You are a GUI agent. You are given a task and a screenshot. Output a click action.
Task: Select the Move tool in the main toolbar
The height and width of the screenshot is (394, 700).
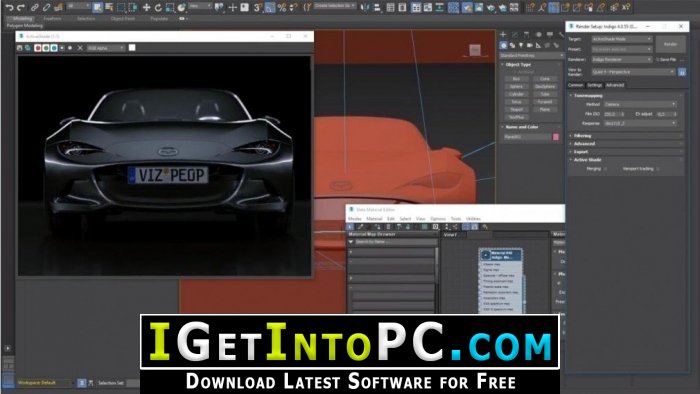click(146, 8)
